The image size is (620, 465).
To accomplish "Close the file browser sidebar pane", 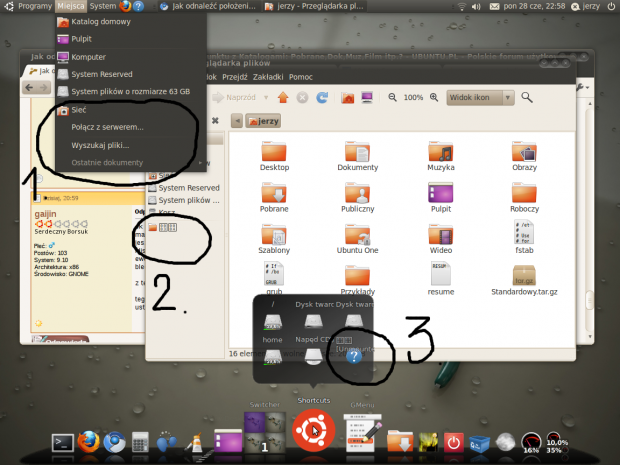I will click(x=215, y=120).
